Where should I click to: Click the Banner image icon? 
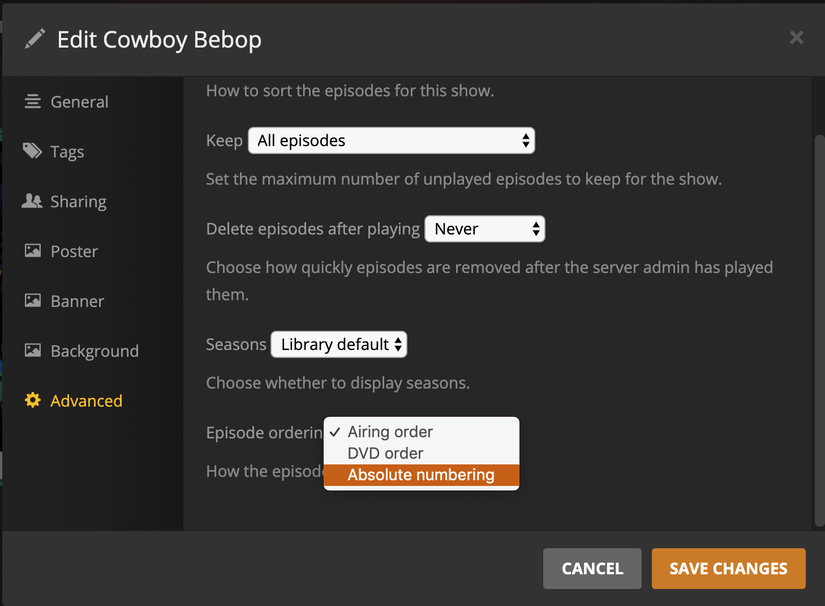[x=33, y=301]
